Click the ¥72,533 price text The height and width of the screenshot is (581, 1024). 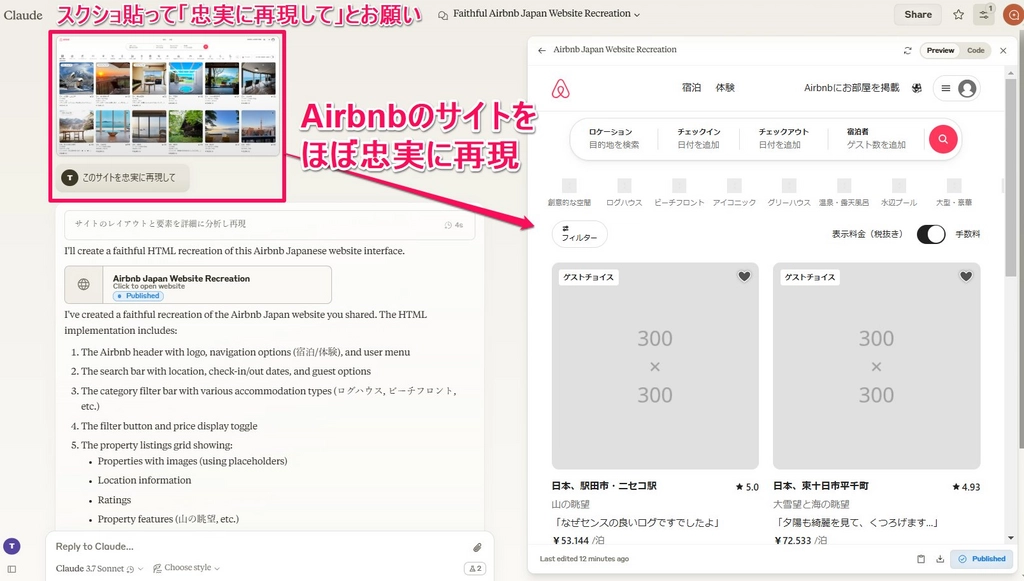[793, 541]
